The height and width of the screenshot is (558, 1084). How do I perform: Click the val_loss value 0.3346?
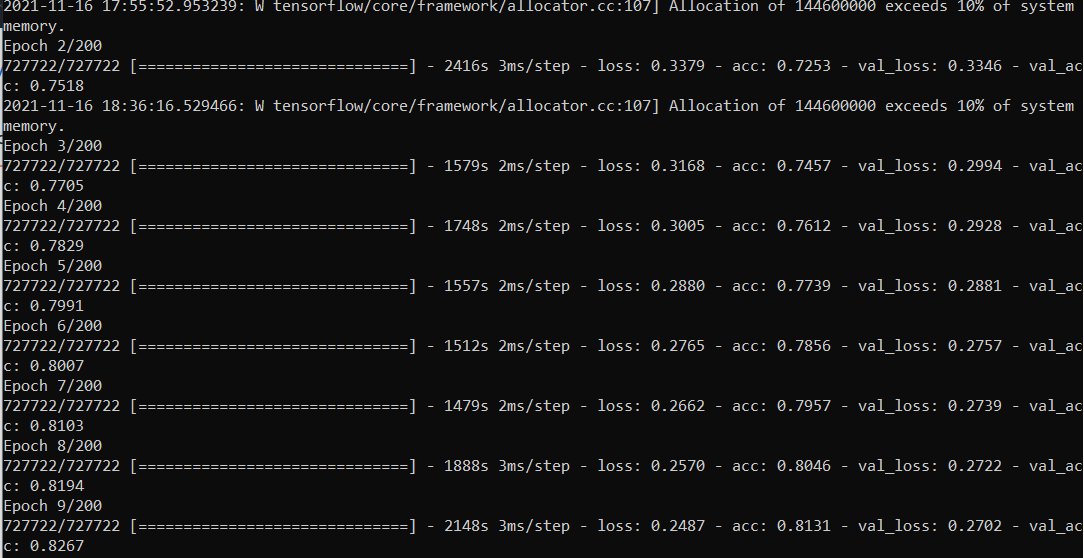pos(975,66)
